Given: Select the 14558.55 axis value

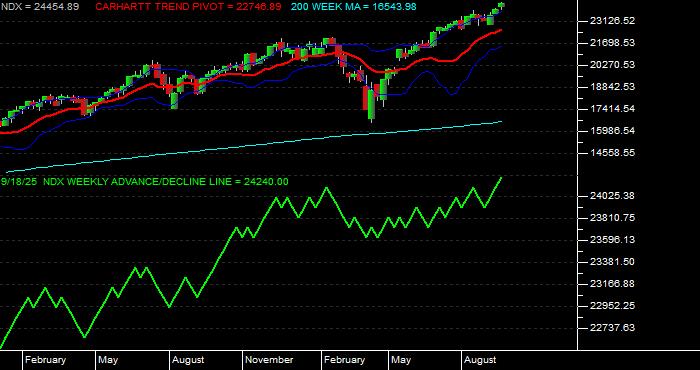Looking at the screenshot, I should pyautogui.click(x=612, y=153).
